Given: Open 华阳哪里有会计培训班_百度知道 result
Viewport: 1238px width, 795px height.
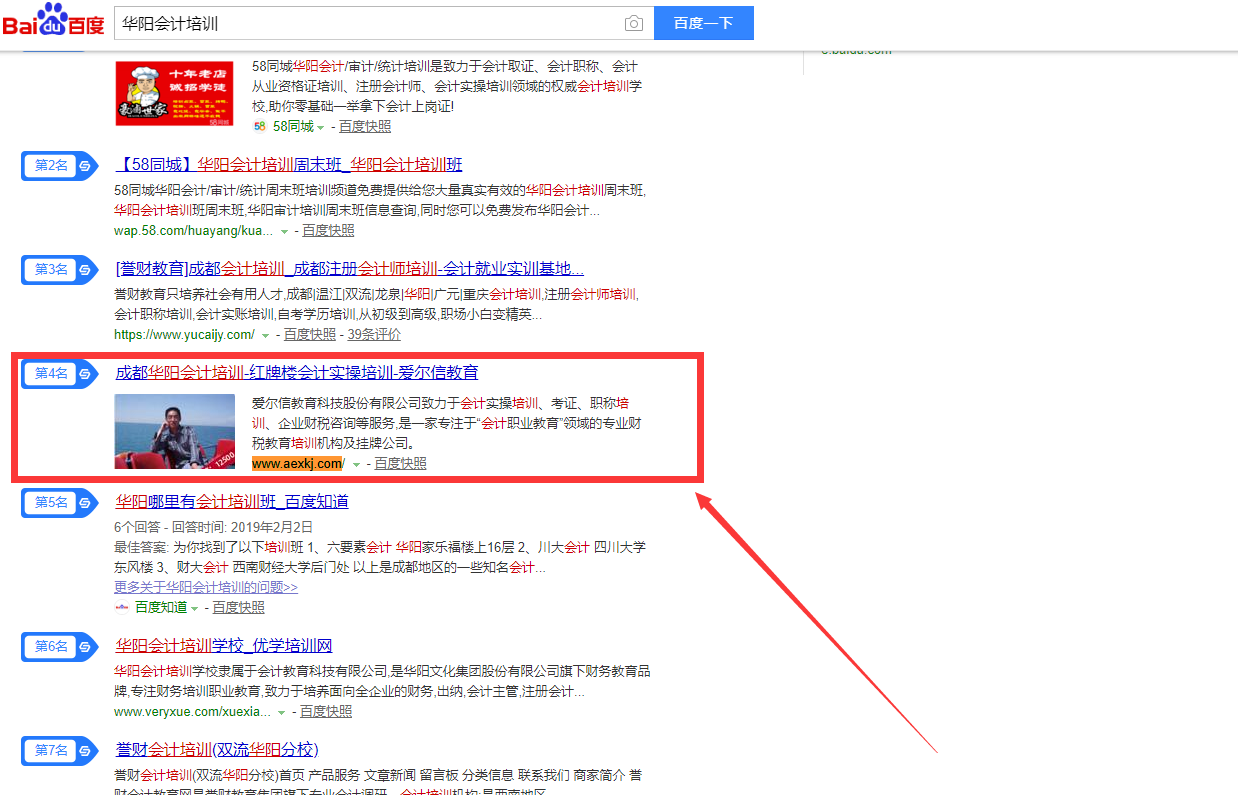Looking at the screenshot, I should tap(232, 502).
